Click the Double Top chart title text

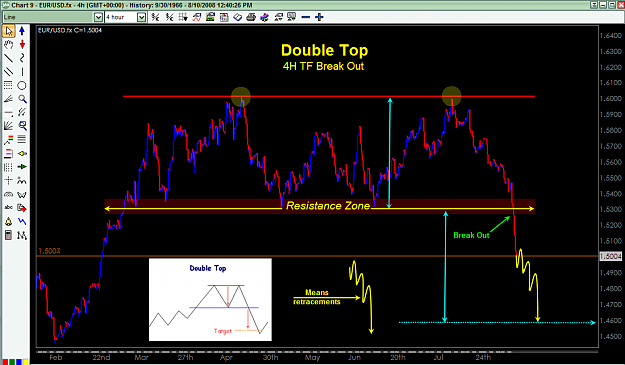point(324,51)
